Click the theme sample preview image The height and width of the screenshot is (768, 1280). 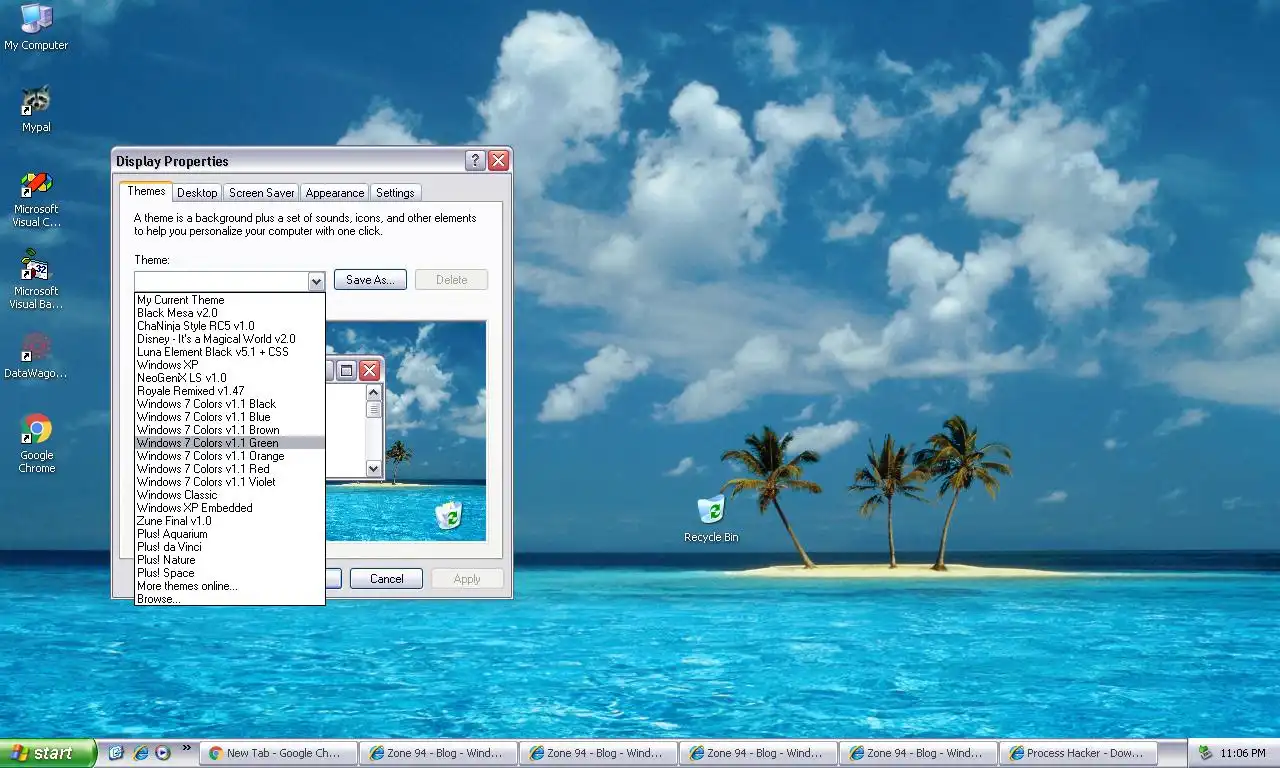[x=406, y=431]
